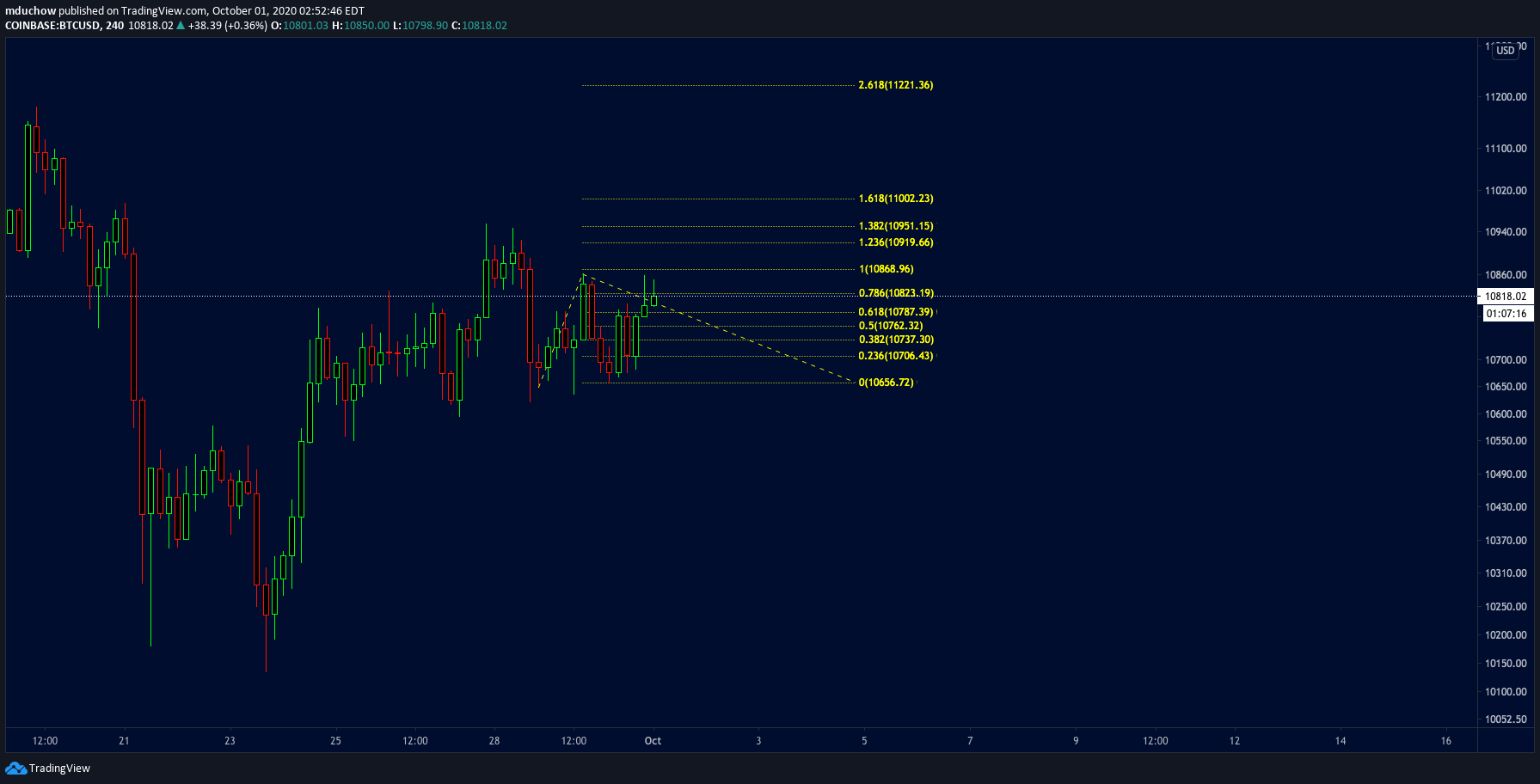The width and height of the screenshot is (1540, 784).
Task: Click the 10600.00 price axis label
Action: (x=1506, y=414)
